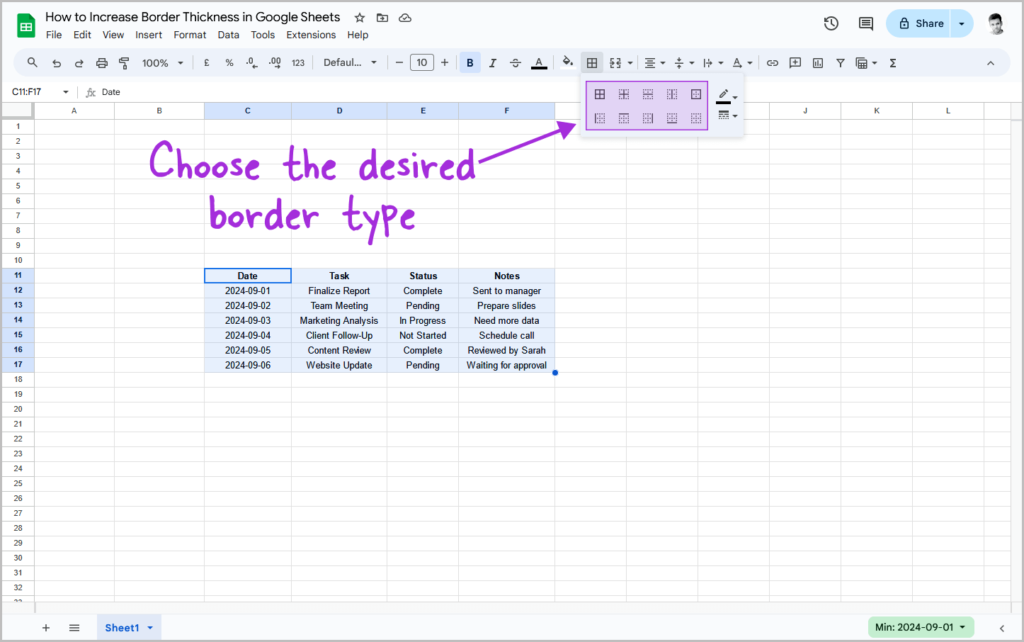Screen dimensions: 1024x642
Task: Open horizontal align dropdown
Action: click(x=654, y=63)
